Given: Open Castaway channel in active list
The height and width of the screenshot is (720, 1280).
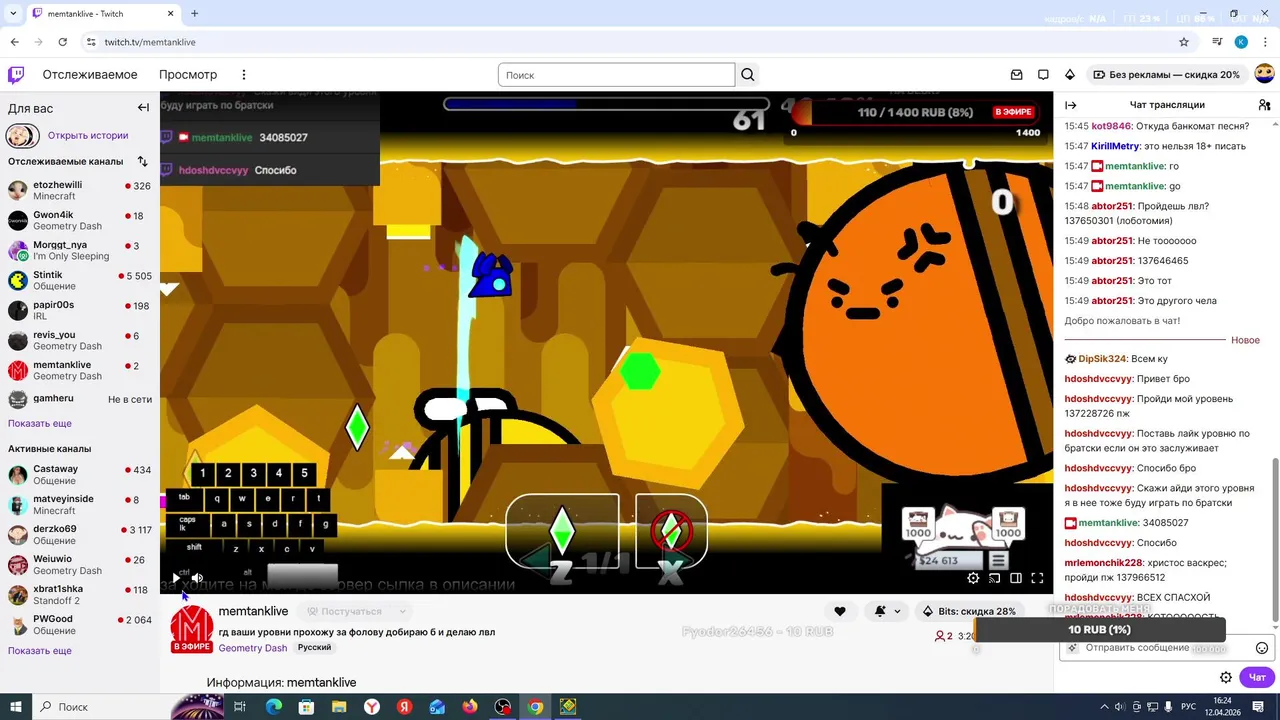Looking at the screenshot, I should (80, 474).
